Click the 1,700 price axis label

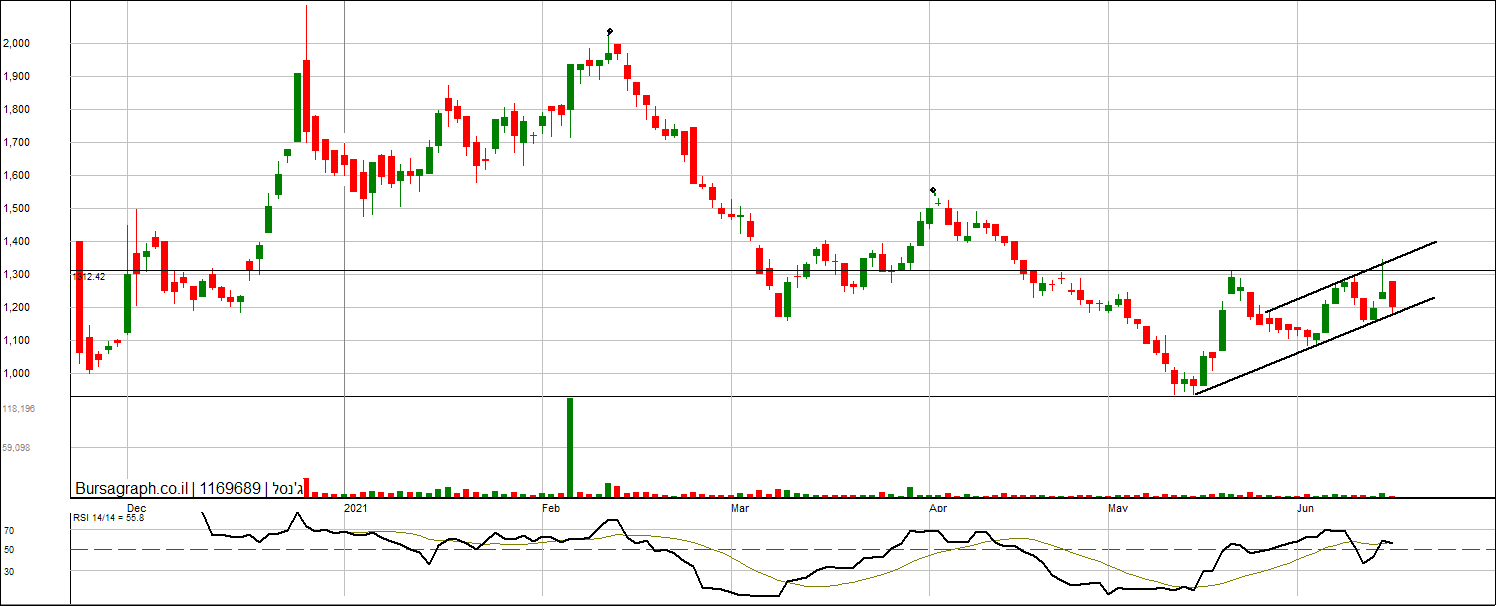pos(17,143)
